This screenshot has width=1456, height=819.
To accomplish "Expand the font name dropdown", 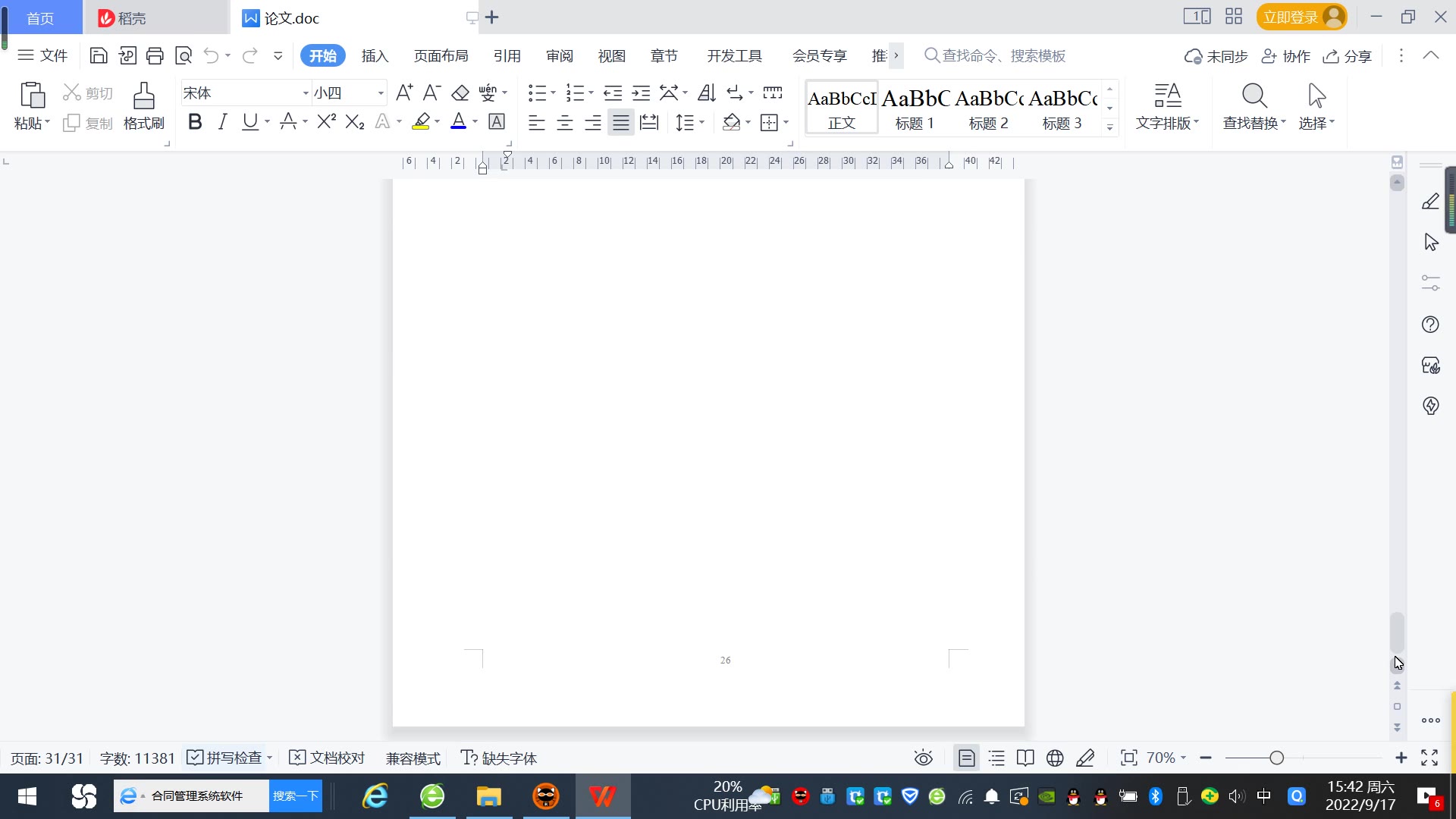I will [306, 93].
